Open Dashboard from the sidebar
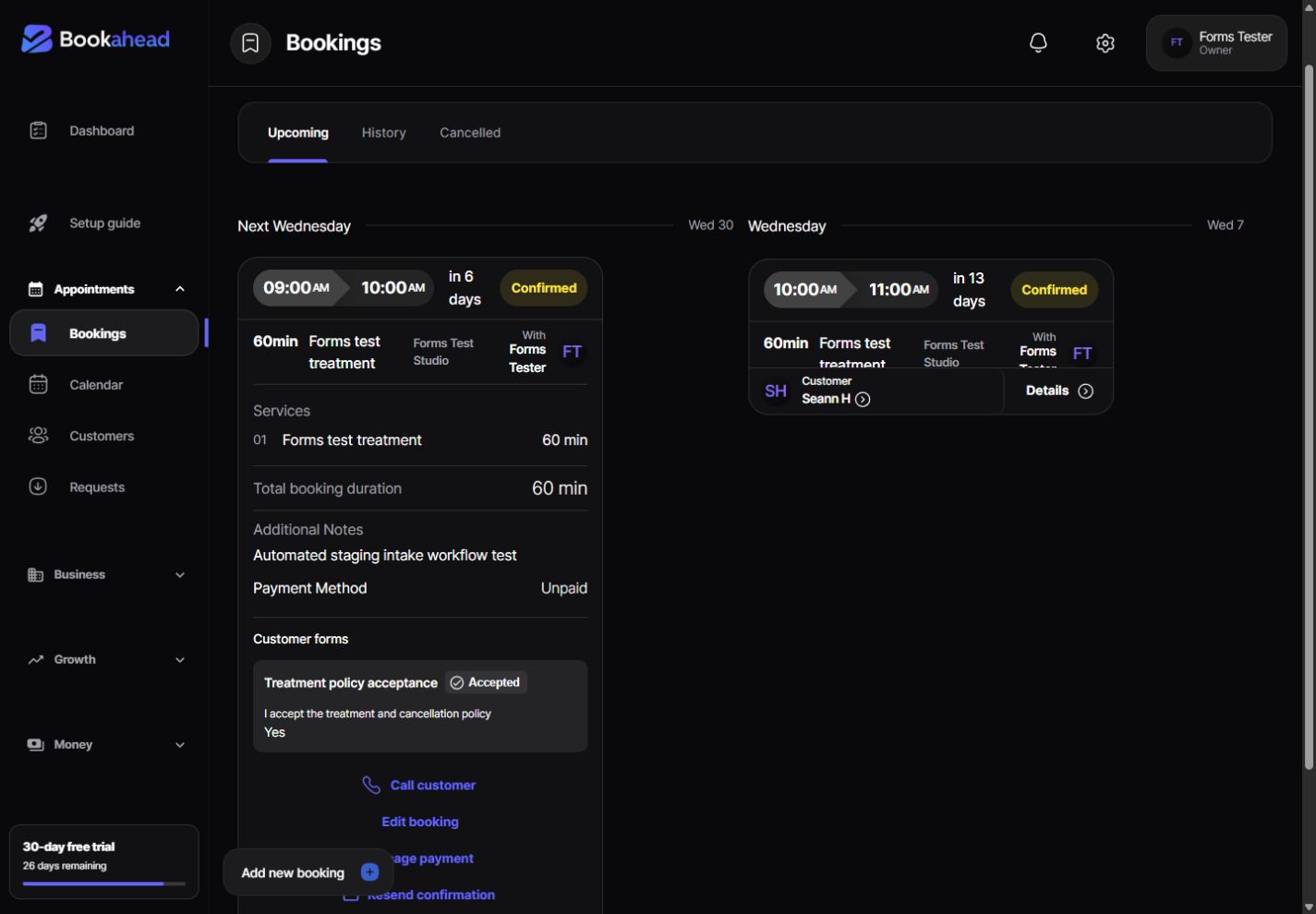This screenshot has height=914, width=1316. pyautogui.click(x=103, y=131)
